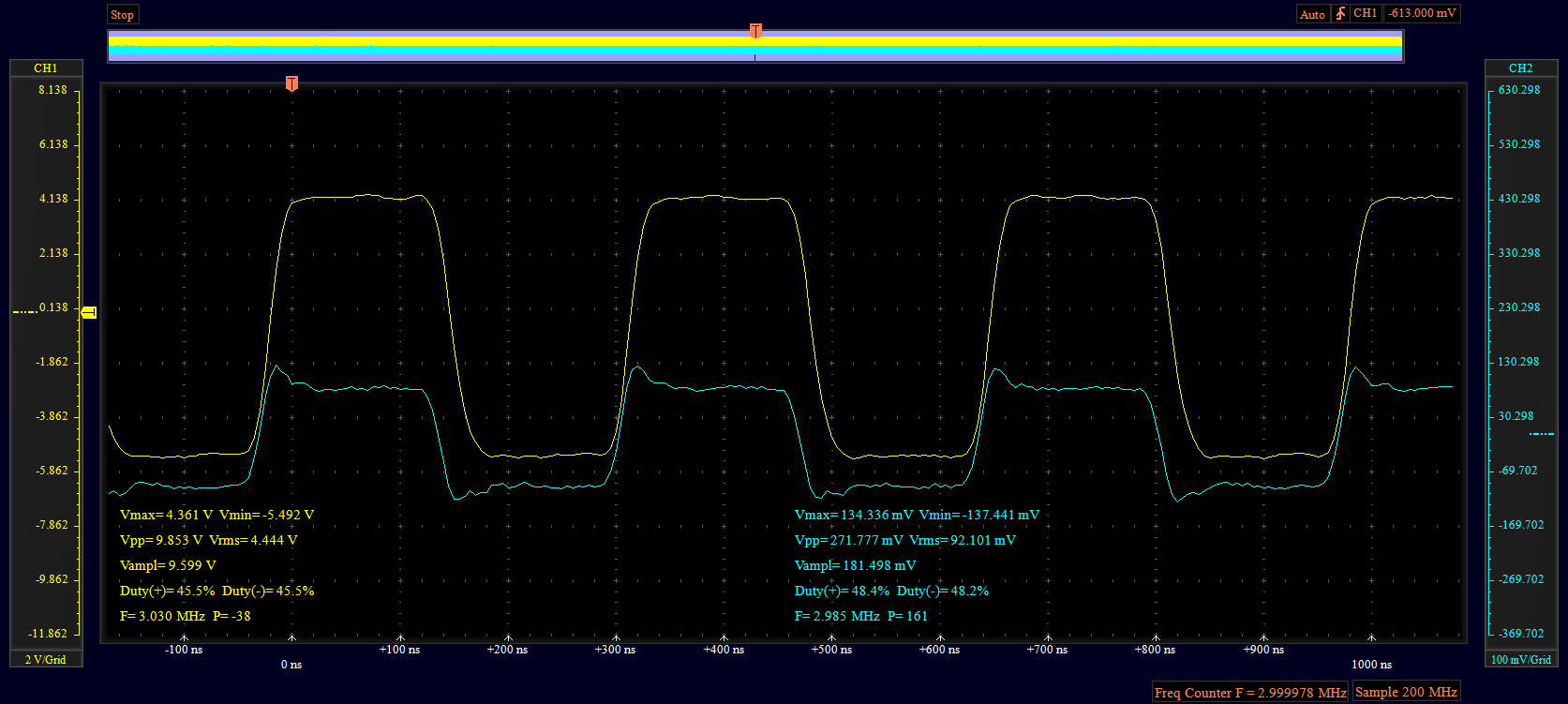
Task: Switch the rising edge trigger slope icon
Action: (1340, 14)
